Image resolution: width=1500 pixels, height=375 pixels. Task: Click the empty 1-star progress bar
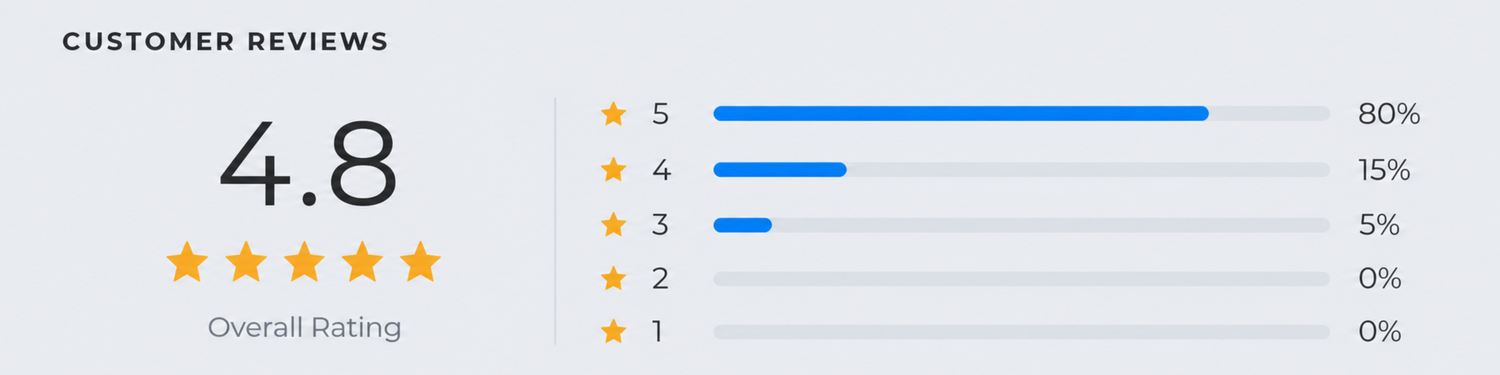tap(1021, 332)
